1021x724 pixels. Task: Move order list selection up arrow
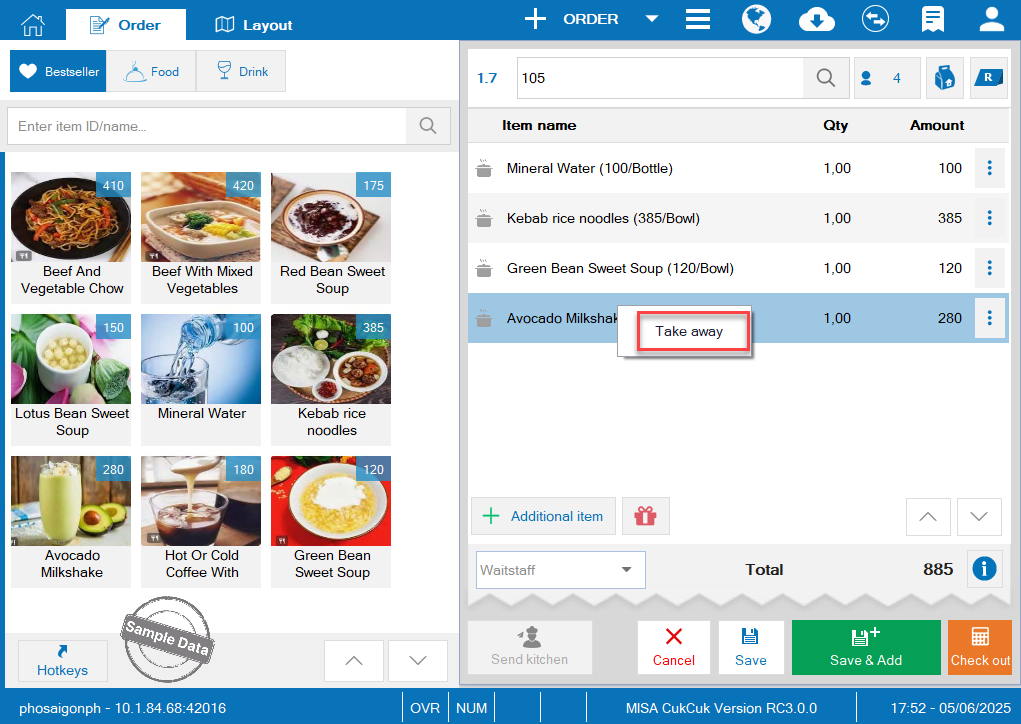pos(928,517)
